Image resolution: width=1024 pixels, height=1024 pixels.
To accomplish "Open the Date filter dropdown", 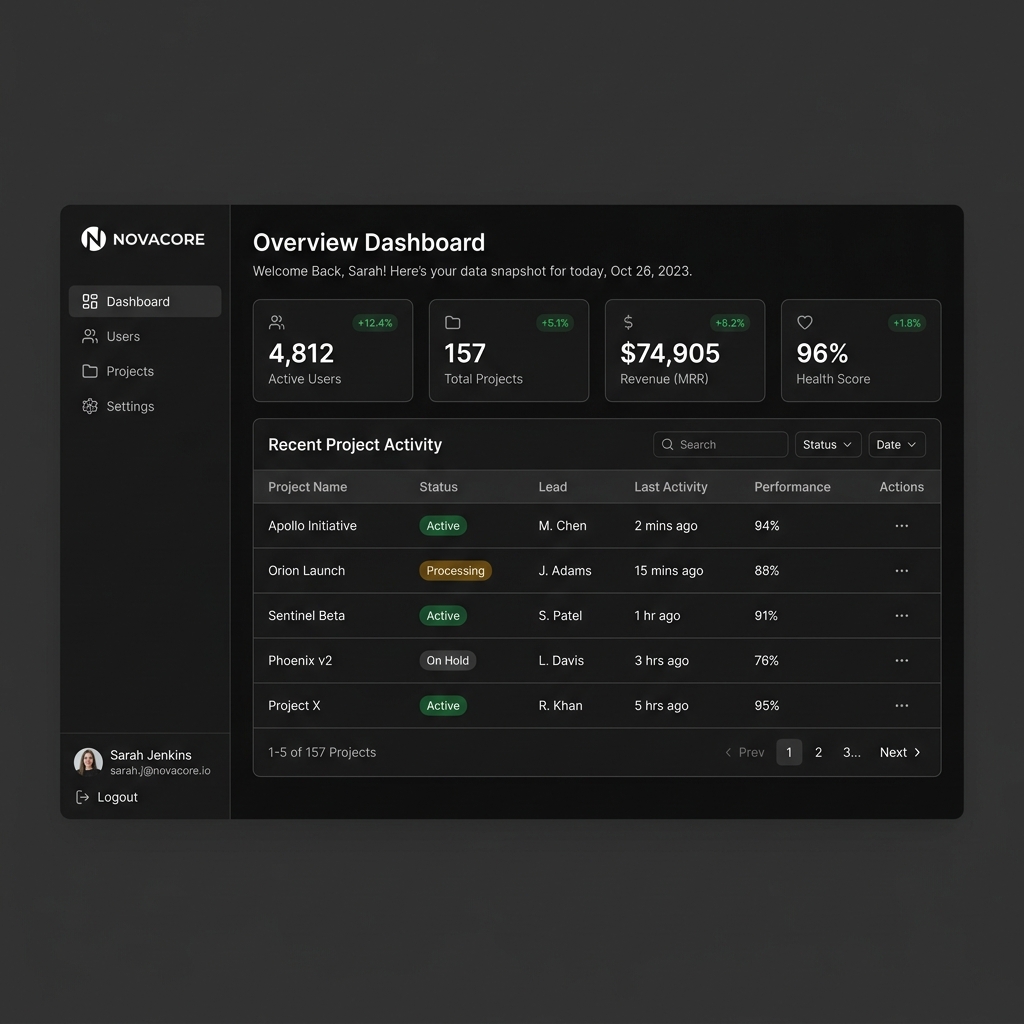I will (897, 444).
